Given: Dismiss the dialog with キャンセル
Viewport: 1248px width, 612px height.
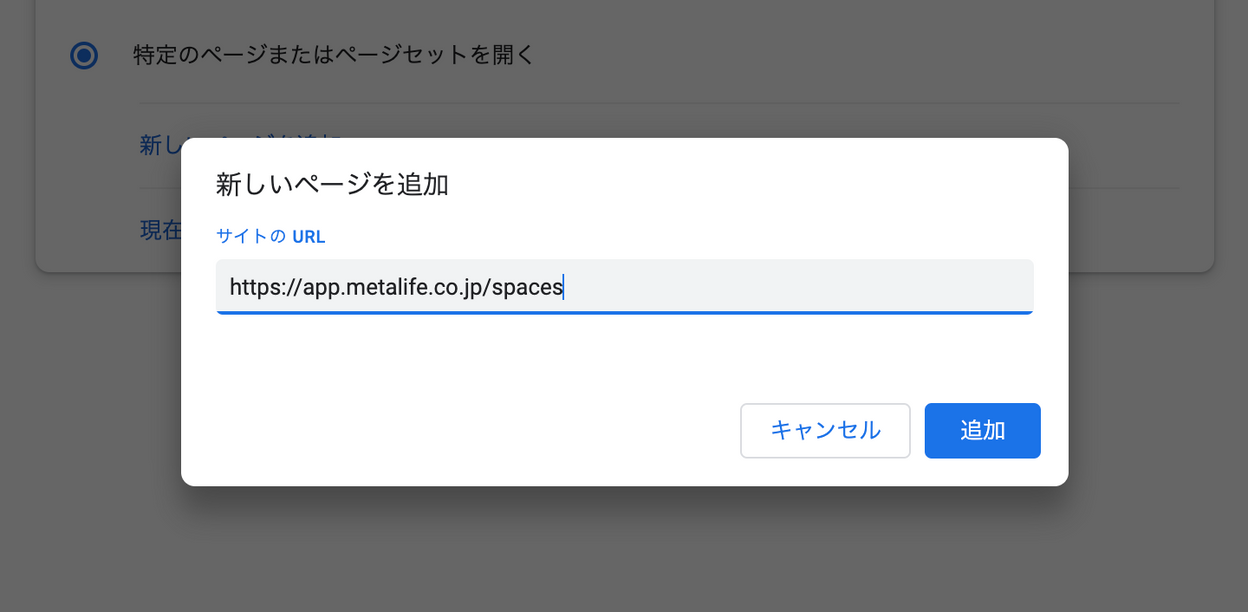Looking at the screenshot, I should pyautogui.click(x=825, y=431).
